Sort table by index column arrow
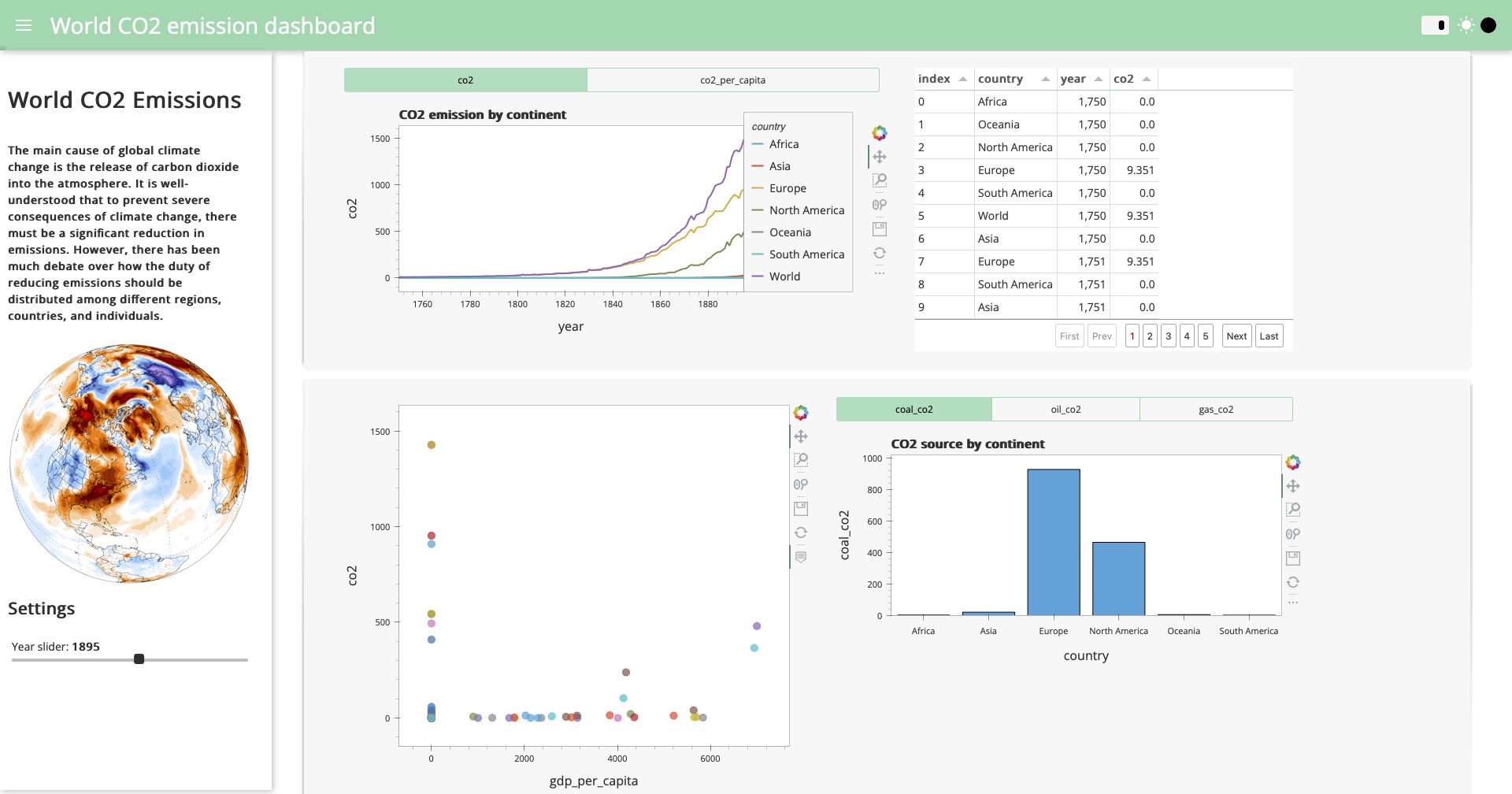 (962, 79)
